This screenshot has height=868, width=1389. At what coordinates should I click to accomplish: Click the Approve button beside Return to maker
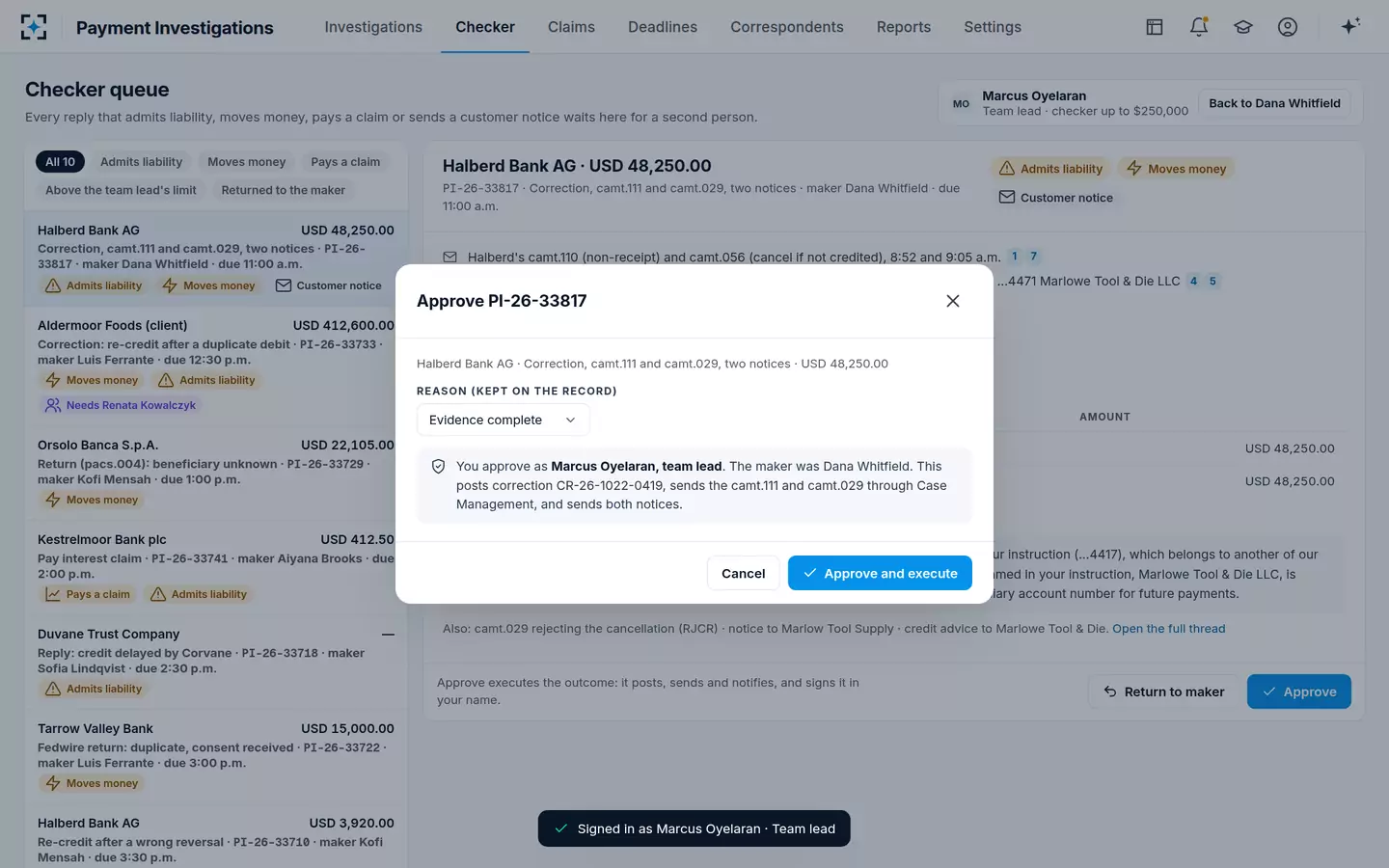pyautogui.click(x=1298, y=692)
